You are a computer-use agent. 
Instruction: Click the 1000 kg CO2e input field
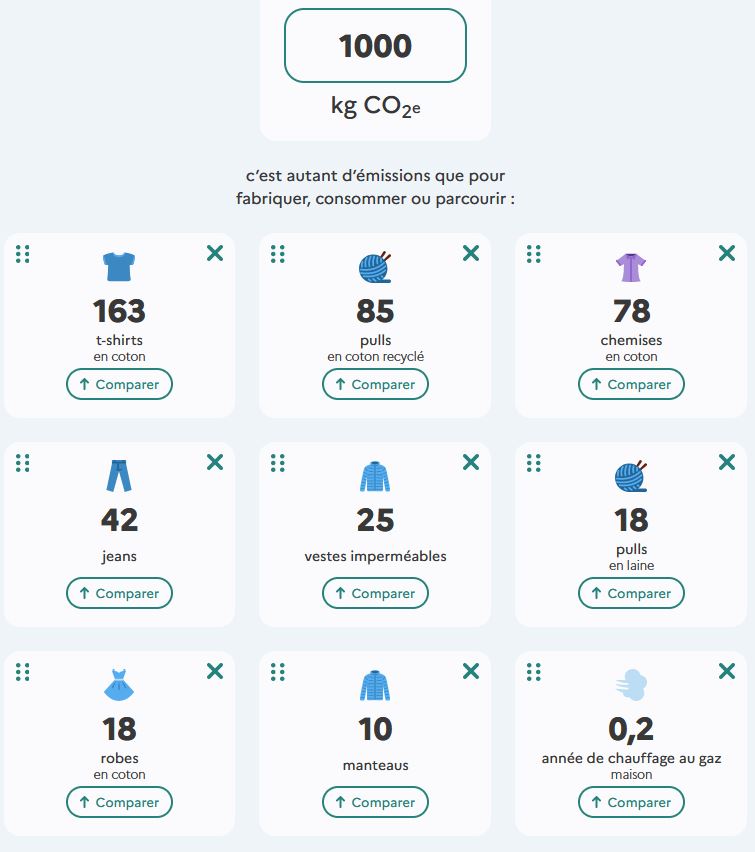coord(375,46)
